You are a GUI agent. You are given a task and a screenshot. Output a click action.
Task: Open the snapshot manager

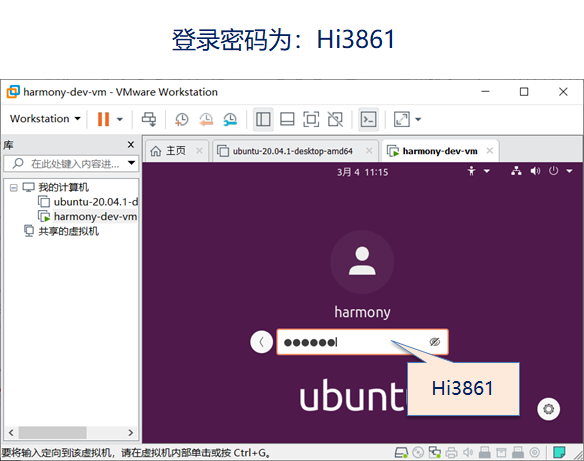pyautogui.click(x=230, y=119)
